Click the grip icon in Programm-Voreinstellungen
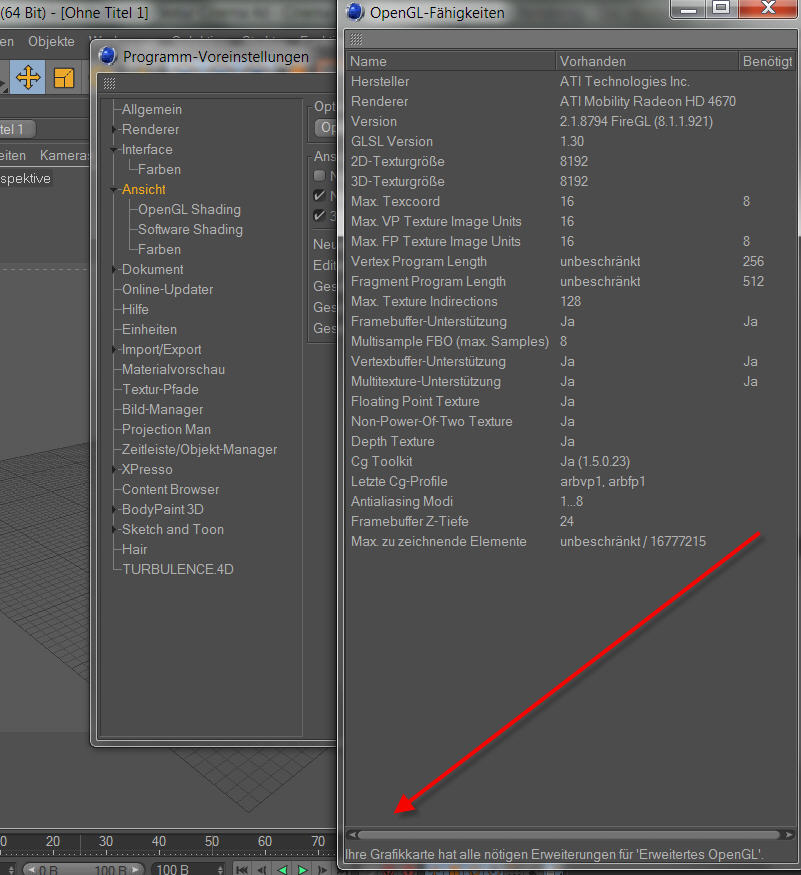The height and width of the screenshot is (875, 801). [109, 83]
